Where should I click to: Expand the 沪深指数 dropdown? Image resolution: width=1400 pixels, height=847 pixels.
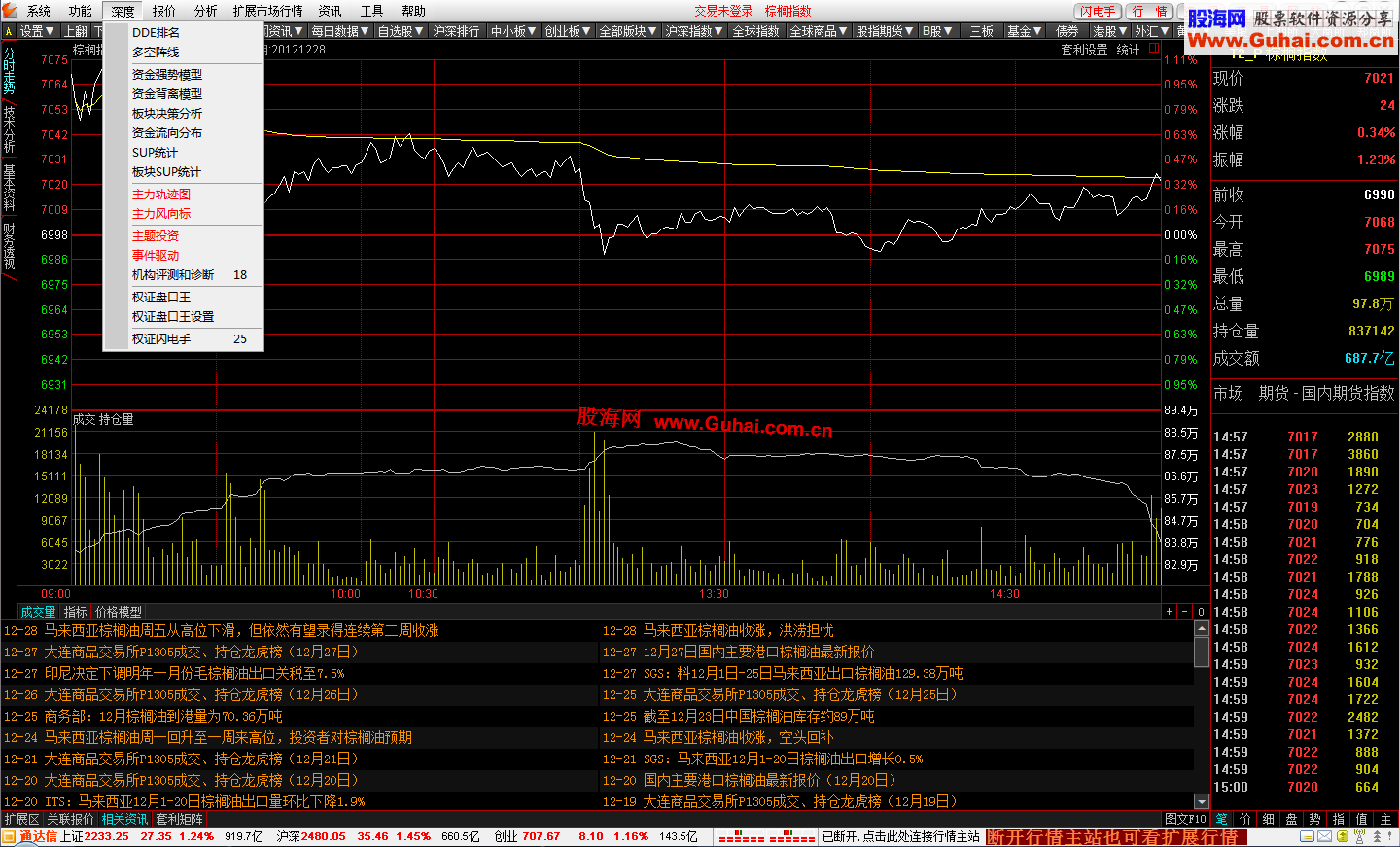(x=694, y=31)
